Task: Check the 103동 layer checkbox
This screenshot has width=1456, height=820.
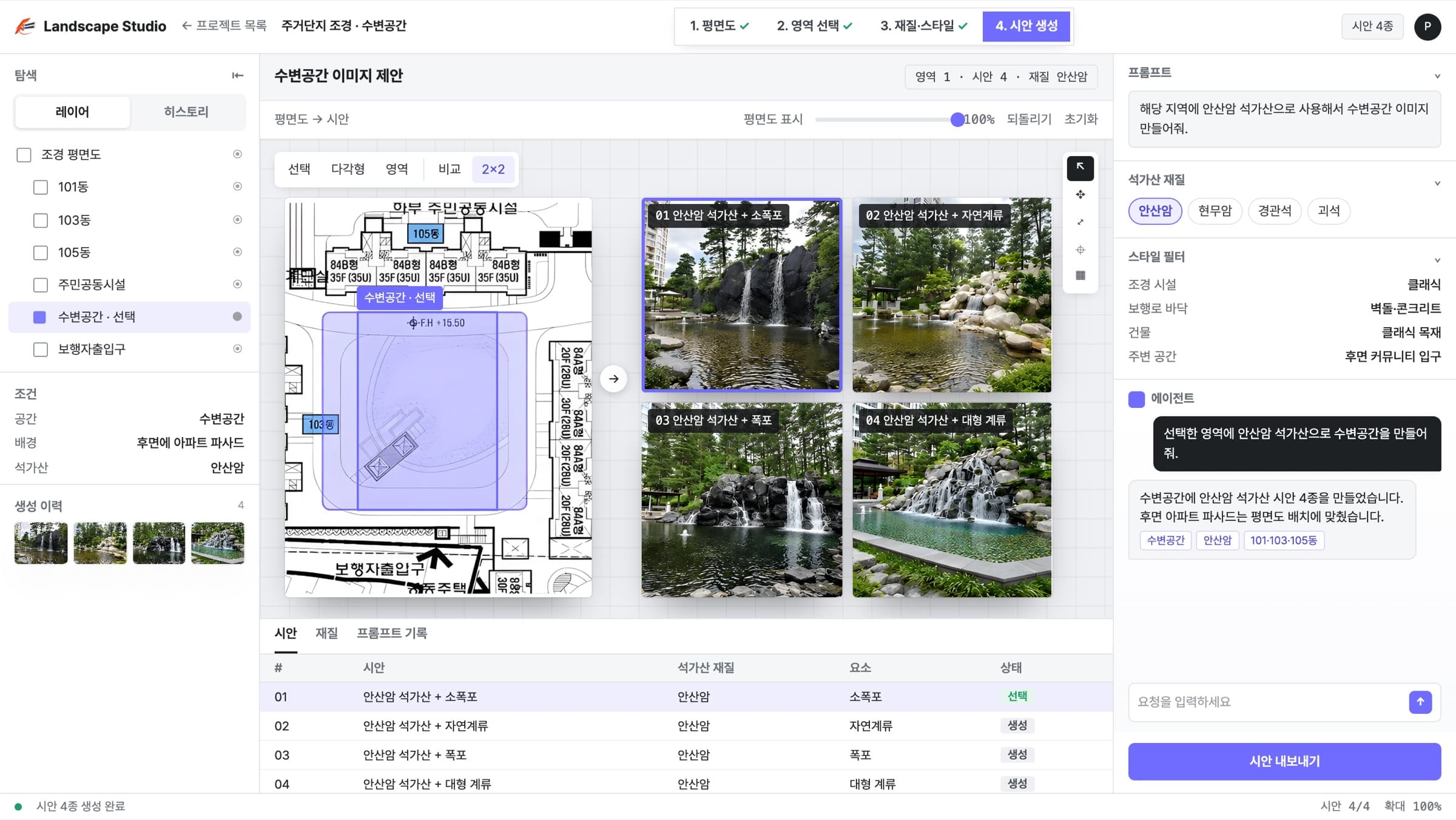Action: [40, 220]
